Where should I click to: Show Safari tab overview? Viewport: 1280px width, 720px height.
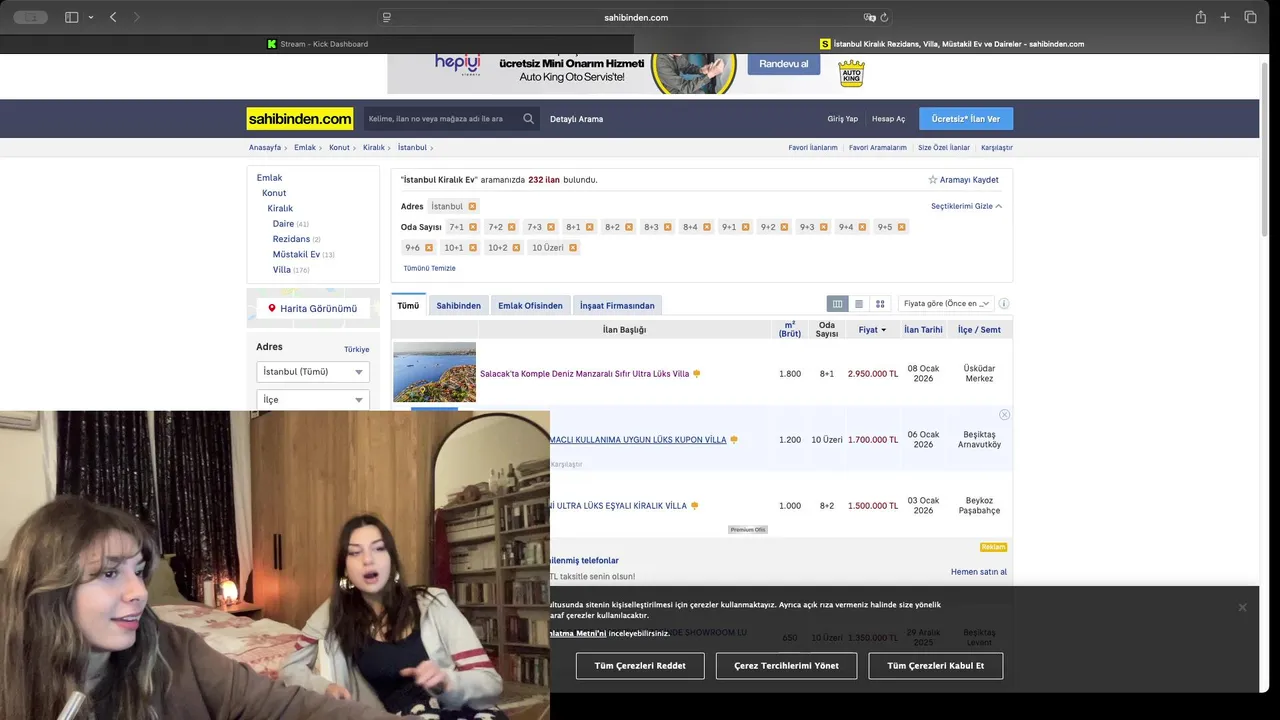click(1250, 17)
